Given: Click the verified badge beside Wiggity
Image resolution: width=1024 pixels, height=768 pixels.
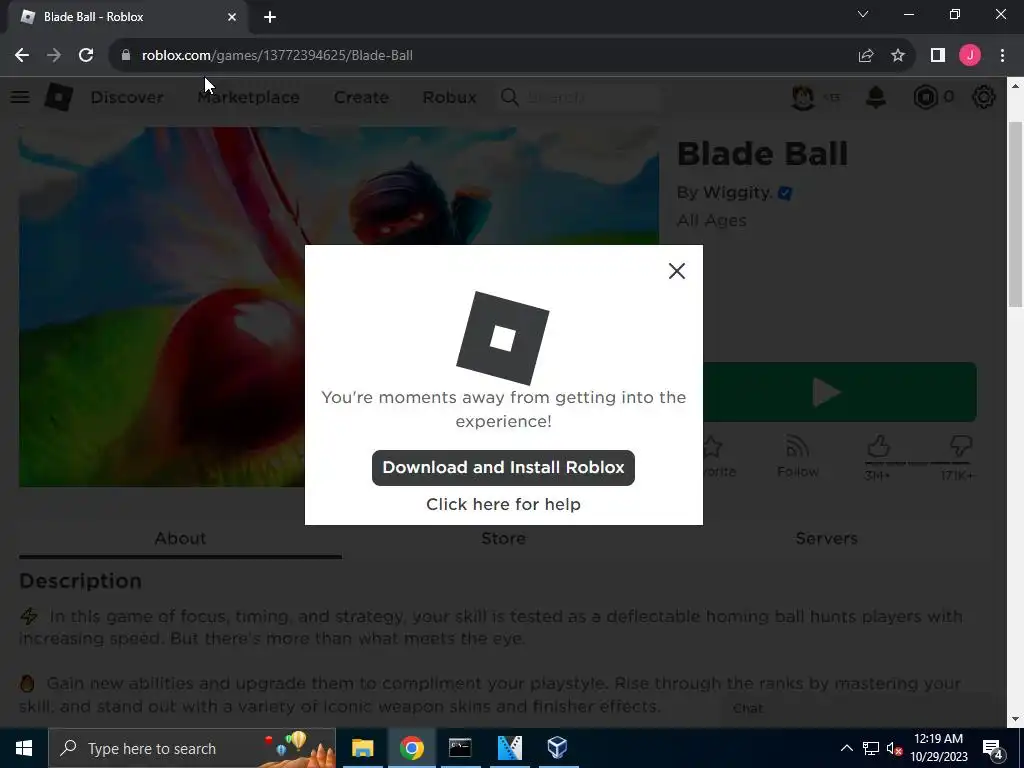Looking at the screenshot, I should tap(785, 193).
